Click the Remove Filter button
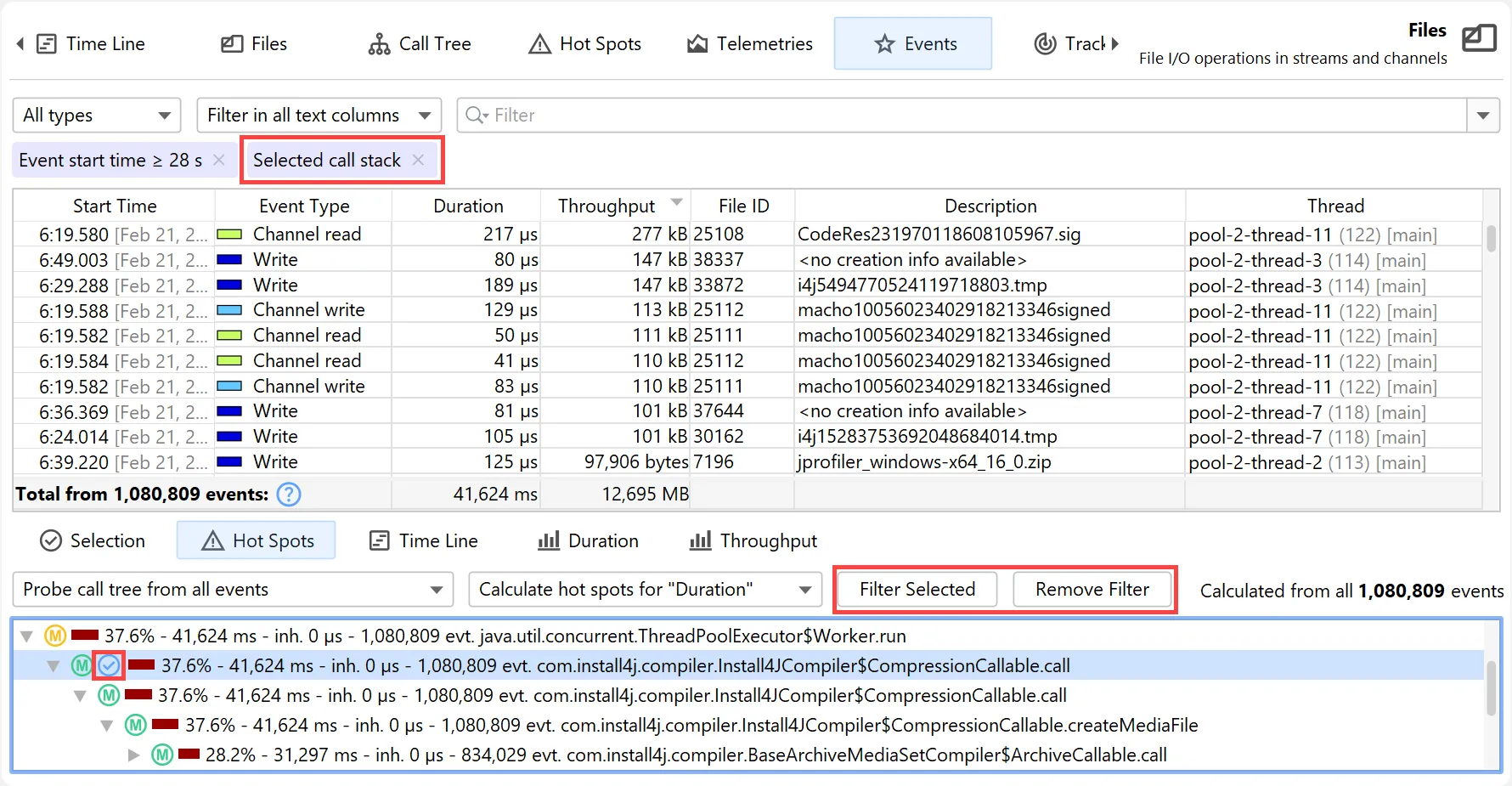Screen dimensions: 1512x786 tap(1092, 589)
